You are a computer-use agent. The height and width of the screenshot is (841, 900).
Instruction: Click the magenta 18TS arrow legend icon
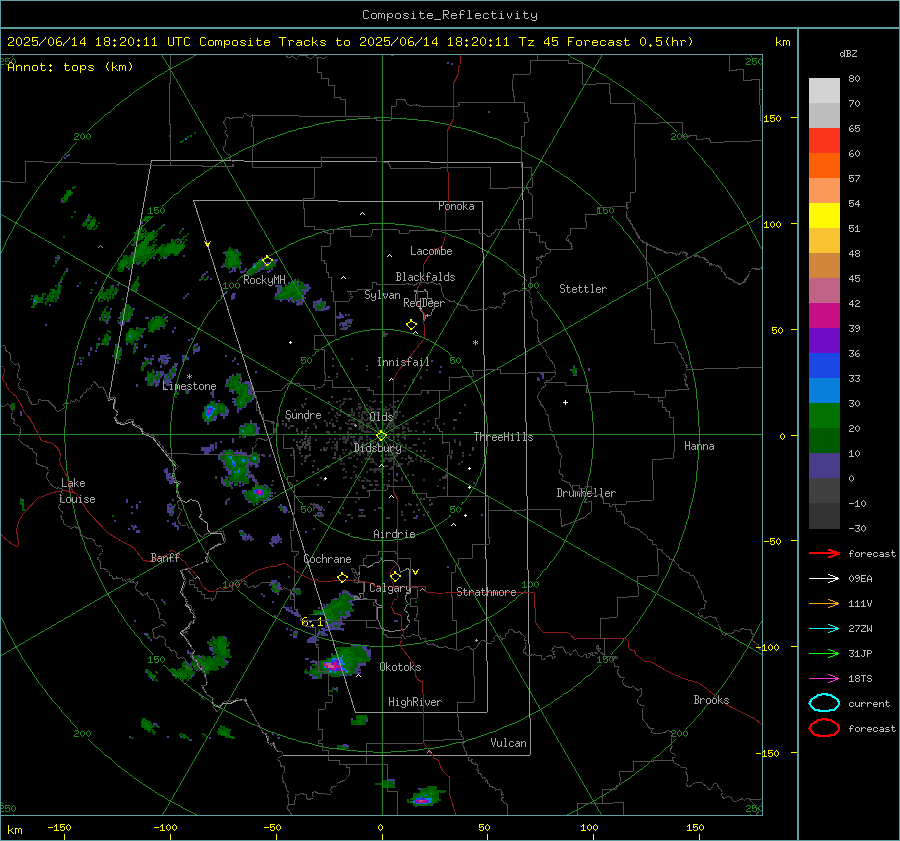click(824, 679)
